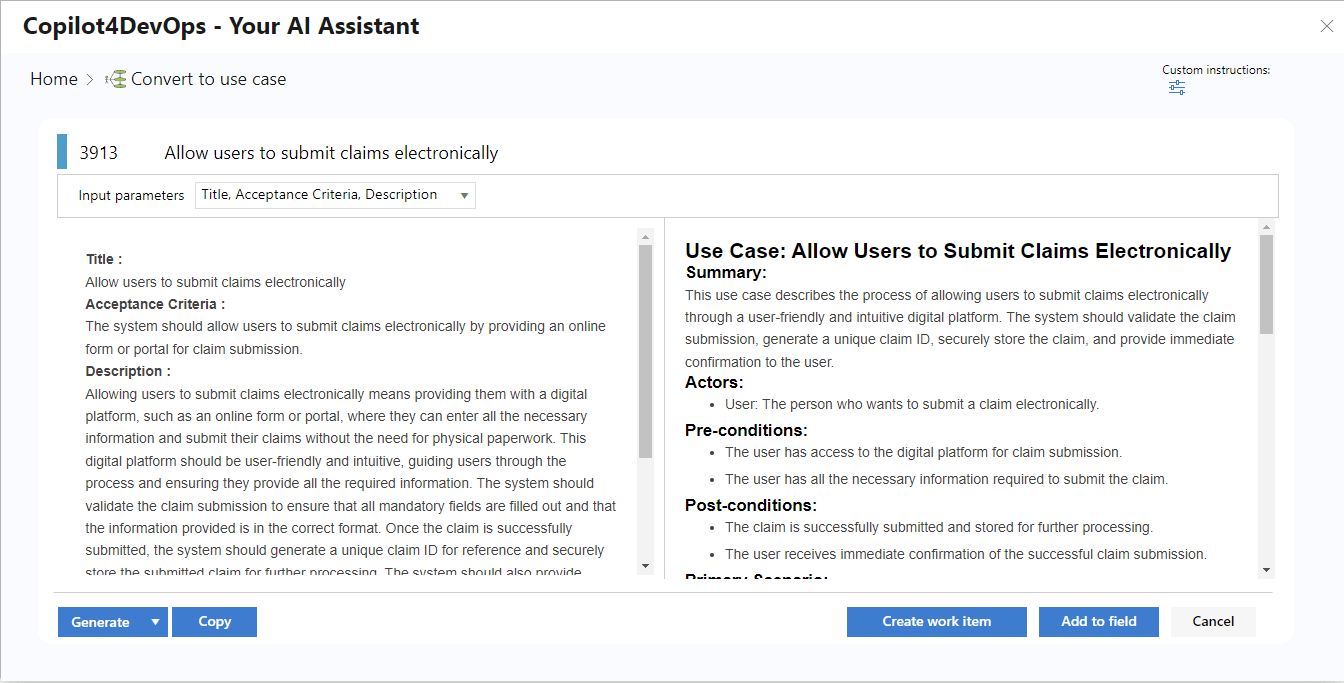Screen dimensions: 1344x683
Task: Click the 'Custom instructions:' label
Action: (x=1216, y=70)
